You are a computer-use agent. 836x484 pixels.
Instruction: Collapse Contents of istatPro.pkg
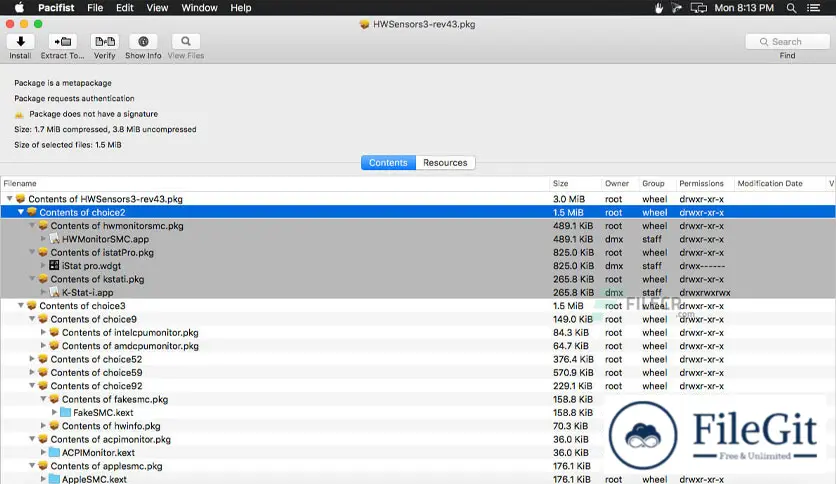point(32,252)
